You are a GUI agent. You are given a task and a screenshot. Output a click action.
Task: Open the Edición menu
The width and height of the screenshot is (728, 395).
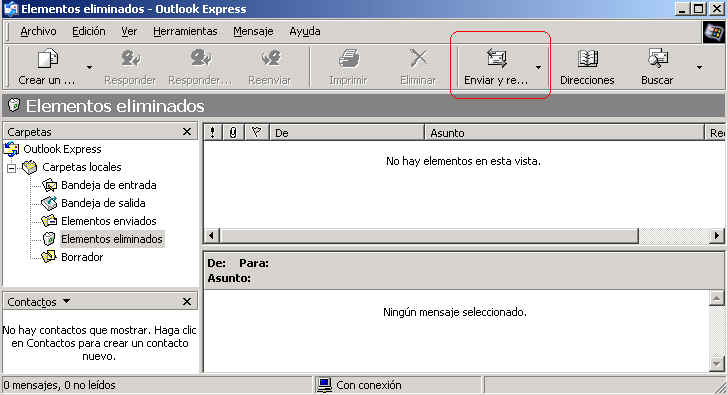click(x=89, y=32)
